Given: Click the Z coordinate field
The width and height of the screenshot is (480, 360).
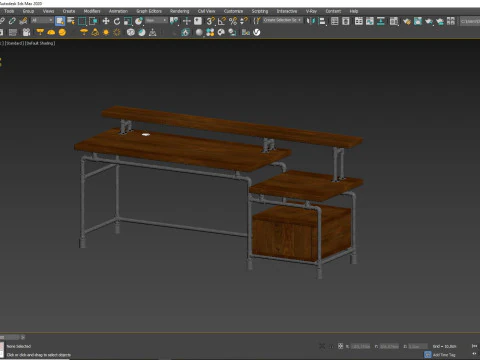Looking at the screenshot, I should (x=418, y=346).
